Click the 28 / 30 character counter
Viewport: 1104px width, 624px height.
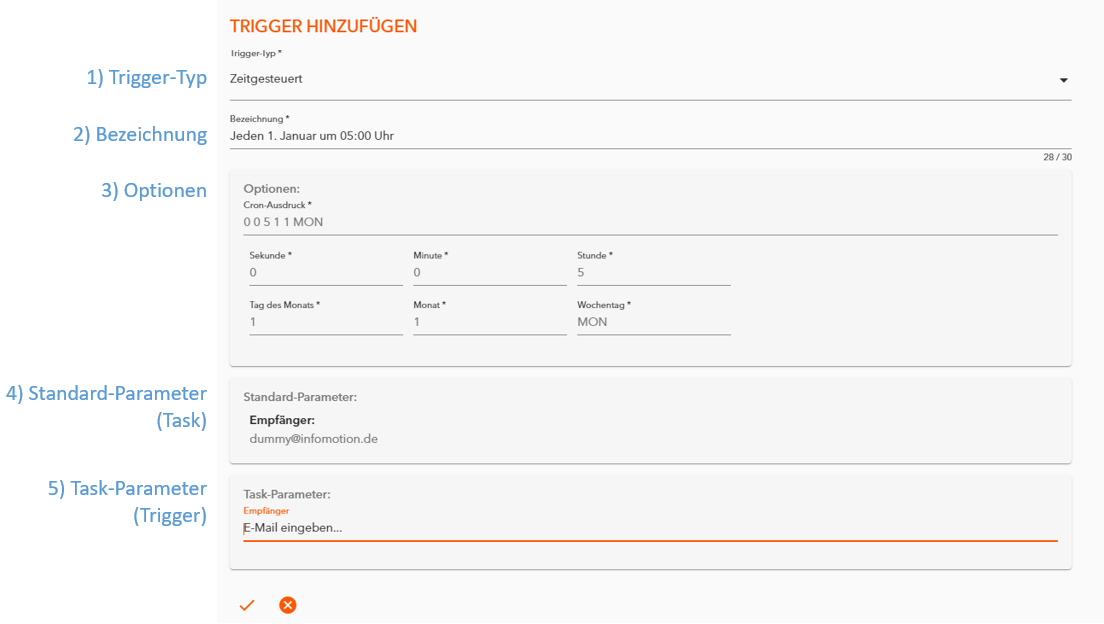pyautogui.click(x=1057, y=157)
